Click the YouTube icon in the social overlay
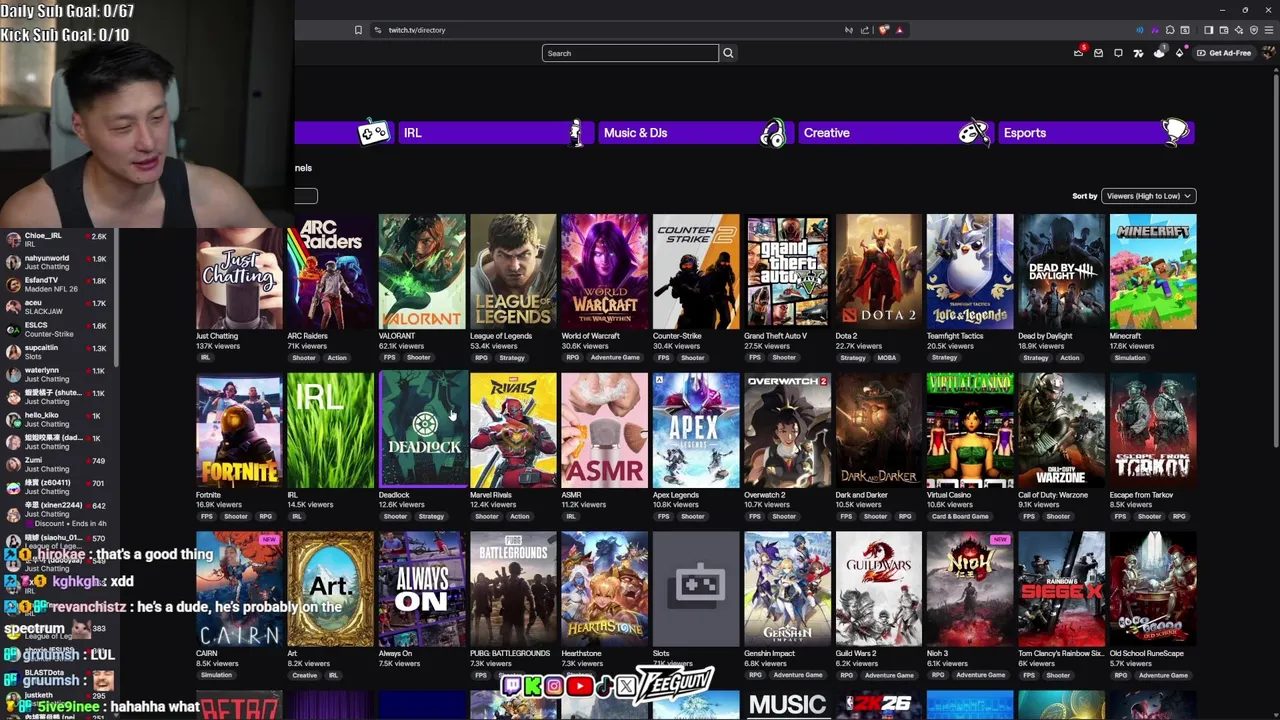 (579, 686)
